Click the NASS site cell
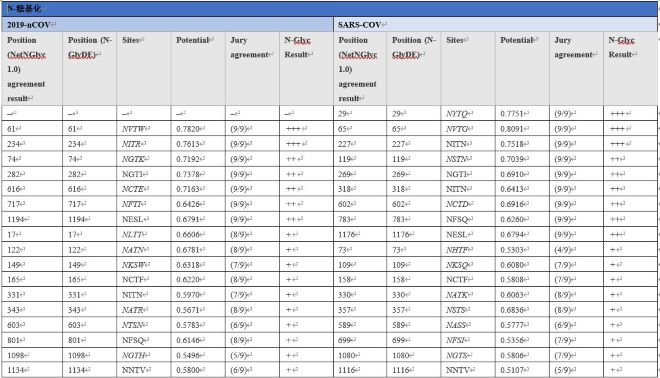Screen dimensions: 660x378 (468, 325)
